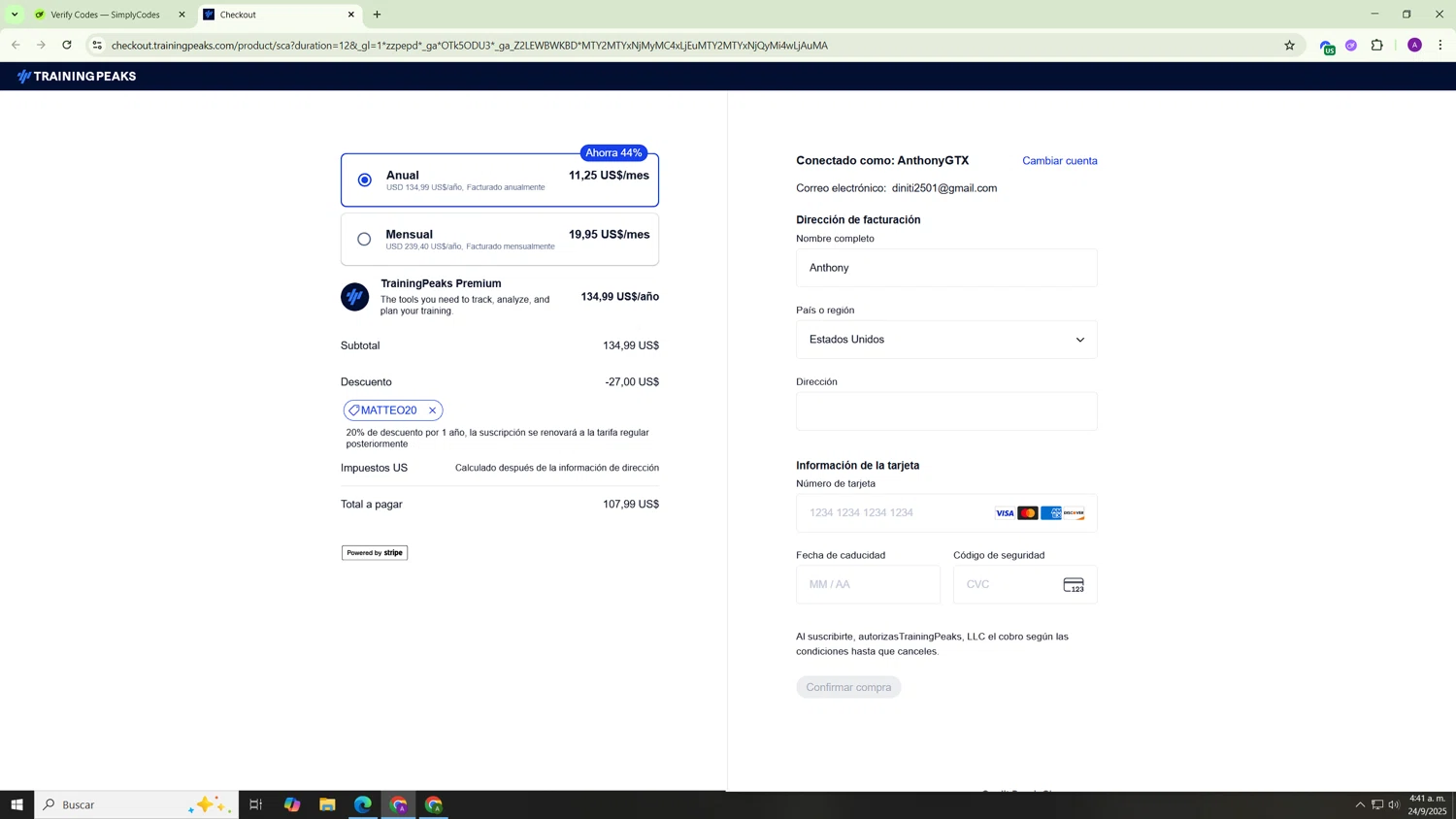Expand the tab search dropdown

(x=15, y=15)
